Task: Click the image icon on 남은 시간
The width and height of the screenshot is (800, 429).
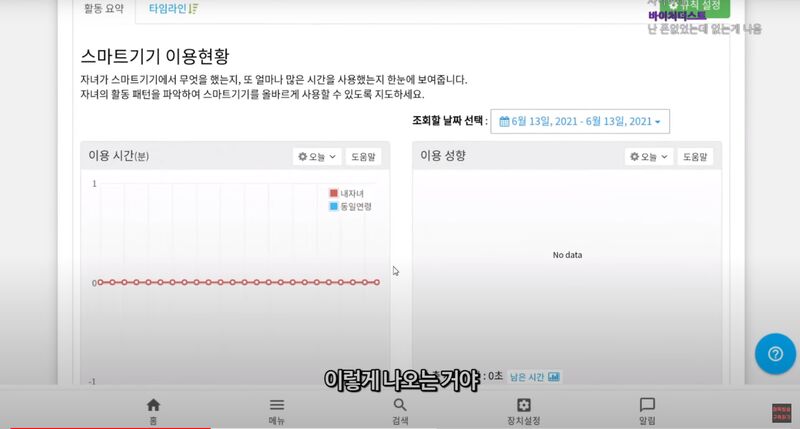Action: pyautogui.click(x=553, y=377)
